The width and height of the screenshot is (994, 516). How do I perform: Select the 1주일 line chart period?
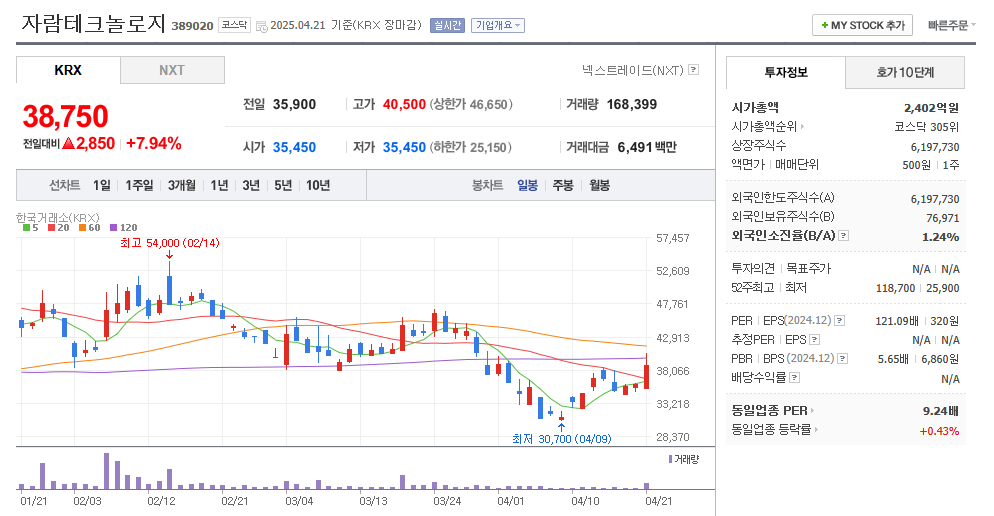(x=139, y=185)
